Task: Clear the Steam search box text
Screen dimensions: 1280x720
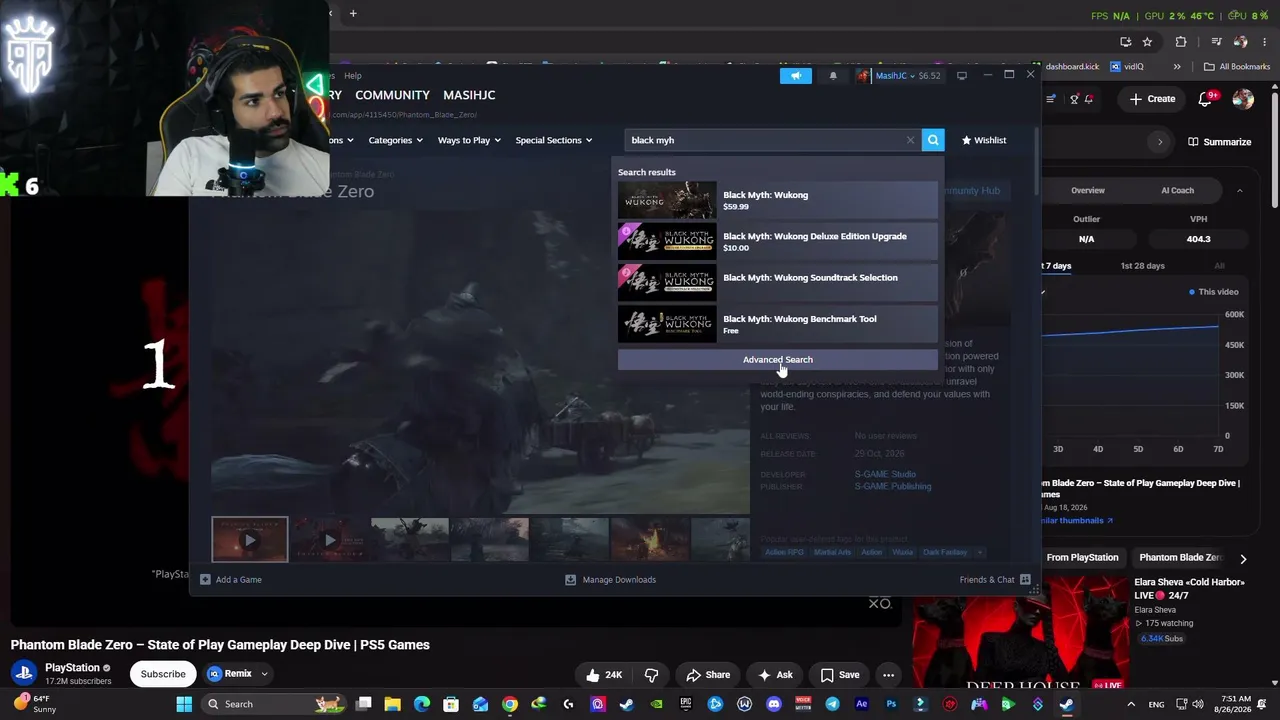Action: 910,140
